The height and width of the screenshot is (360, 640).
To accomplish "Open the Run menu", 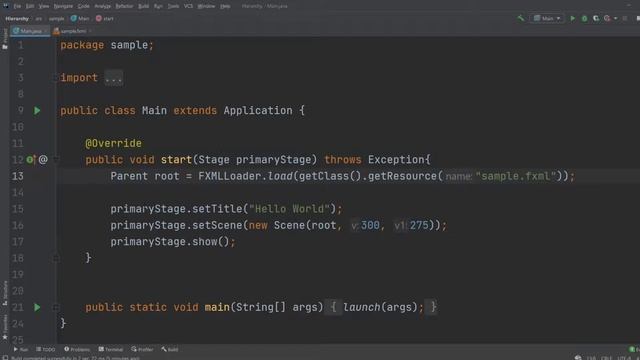I will 158,6.
